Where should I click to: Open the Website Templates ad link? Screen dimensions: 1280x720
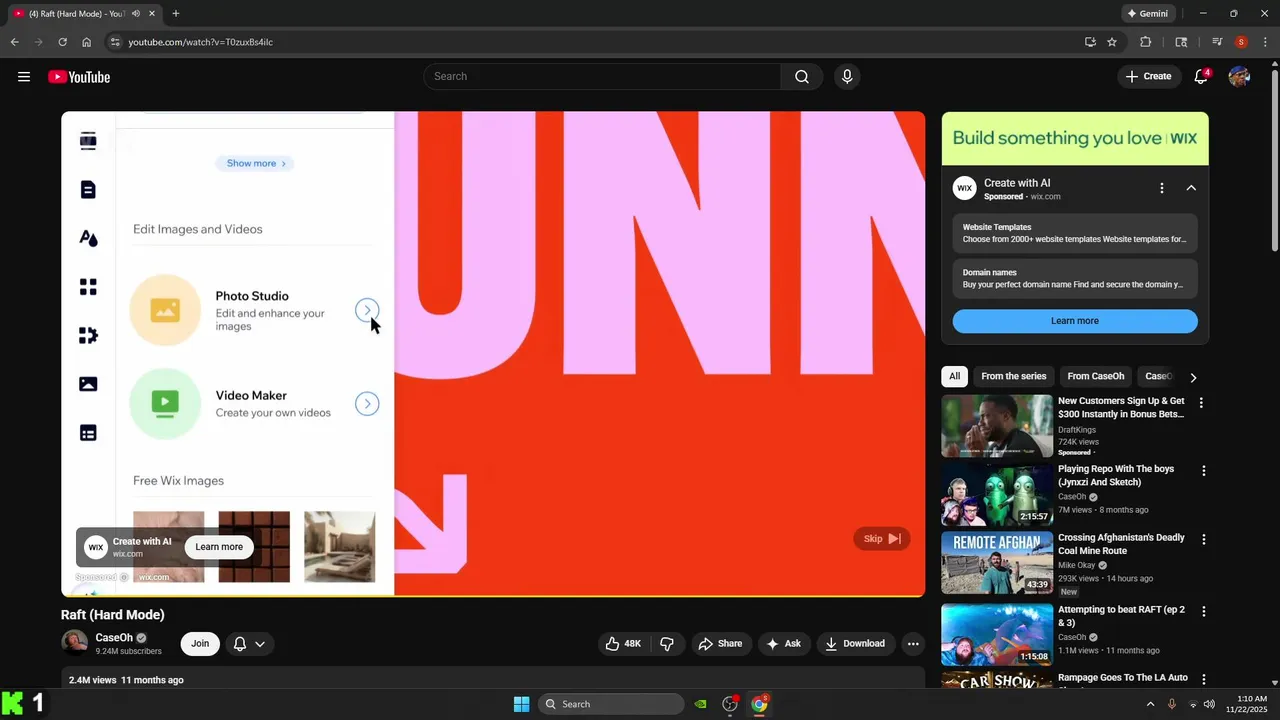click(x=1075, y=233)
